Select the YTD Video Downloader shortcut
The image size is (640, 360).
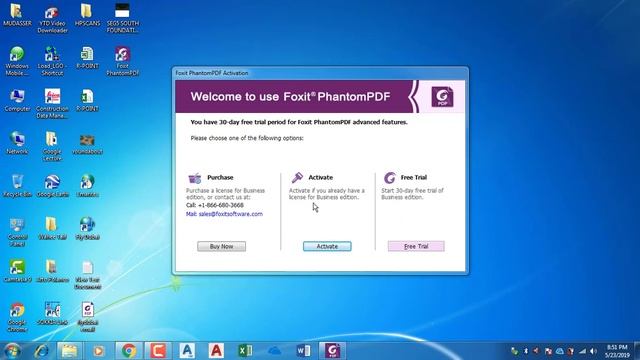pos(52,18)
